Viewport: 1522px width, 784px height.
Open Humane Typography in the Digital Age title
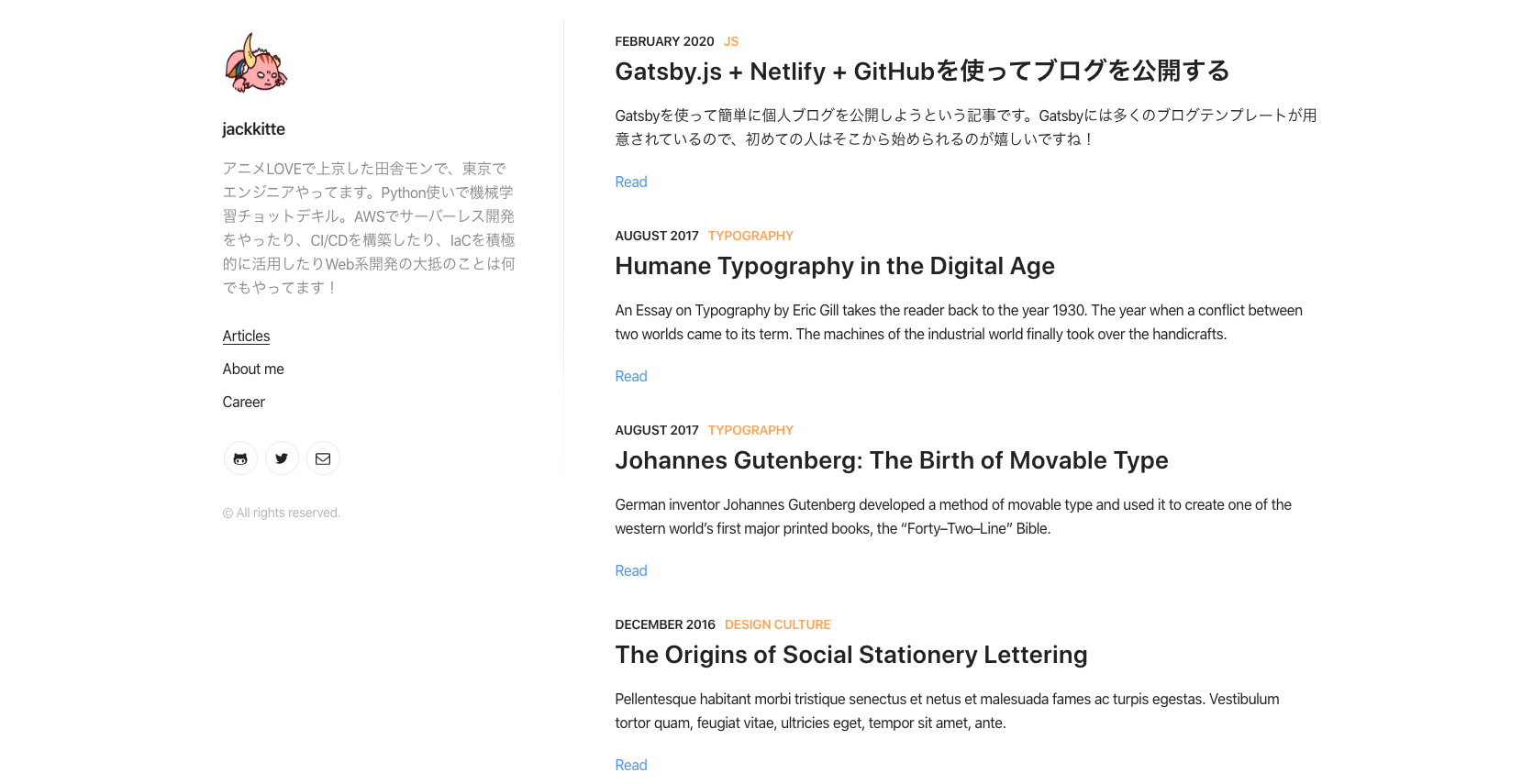pyautogui.click(x=835, y=266)
